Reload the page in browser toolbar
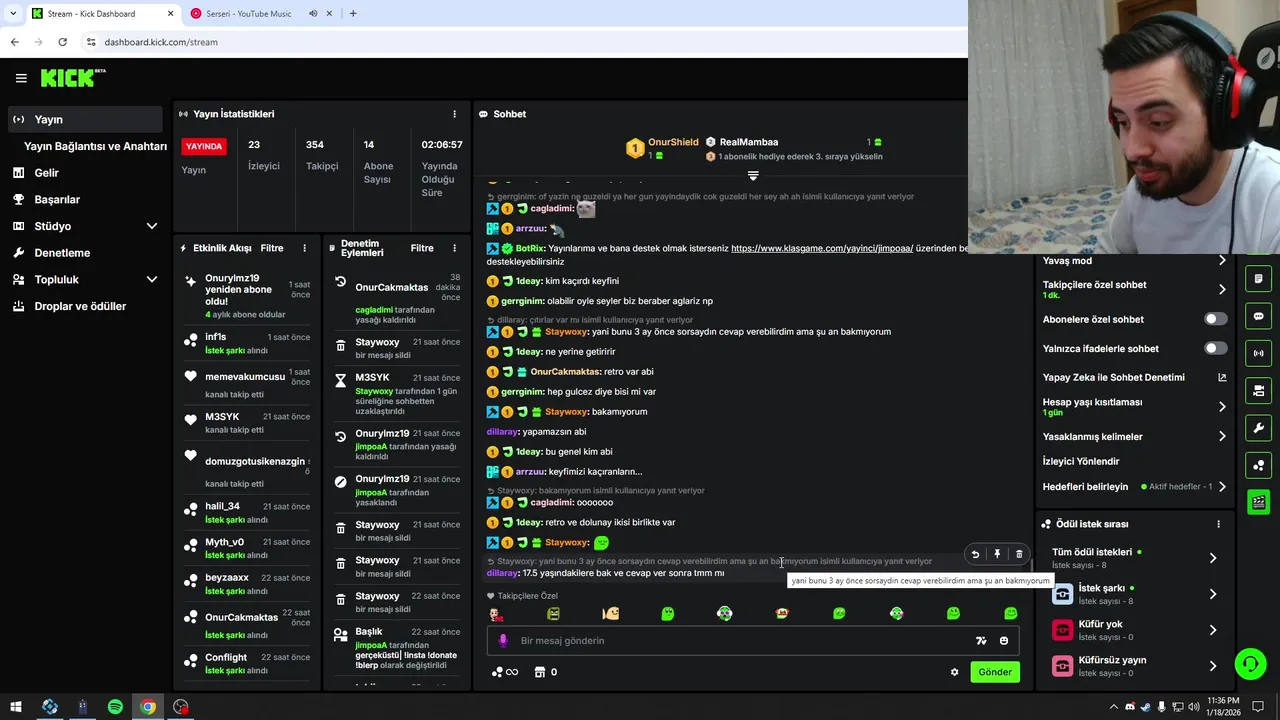This screenshot has width=1280, height=720. pyautogui.click(x=62, y=42)
